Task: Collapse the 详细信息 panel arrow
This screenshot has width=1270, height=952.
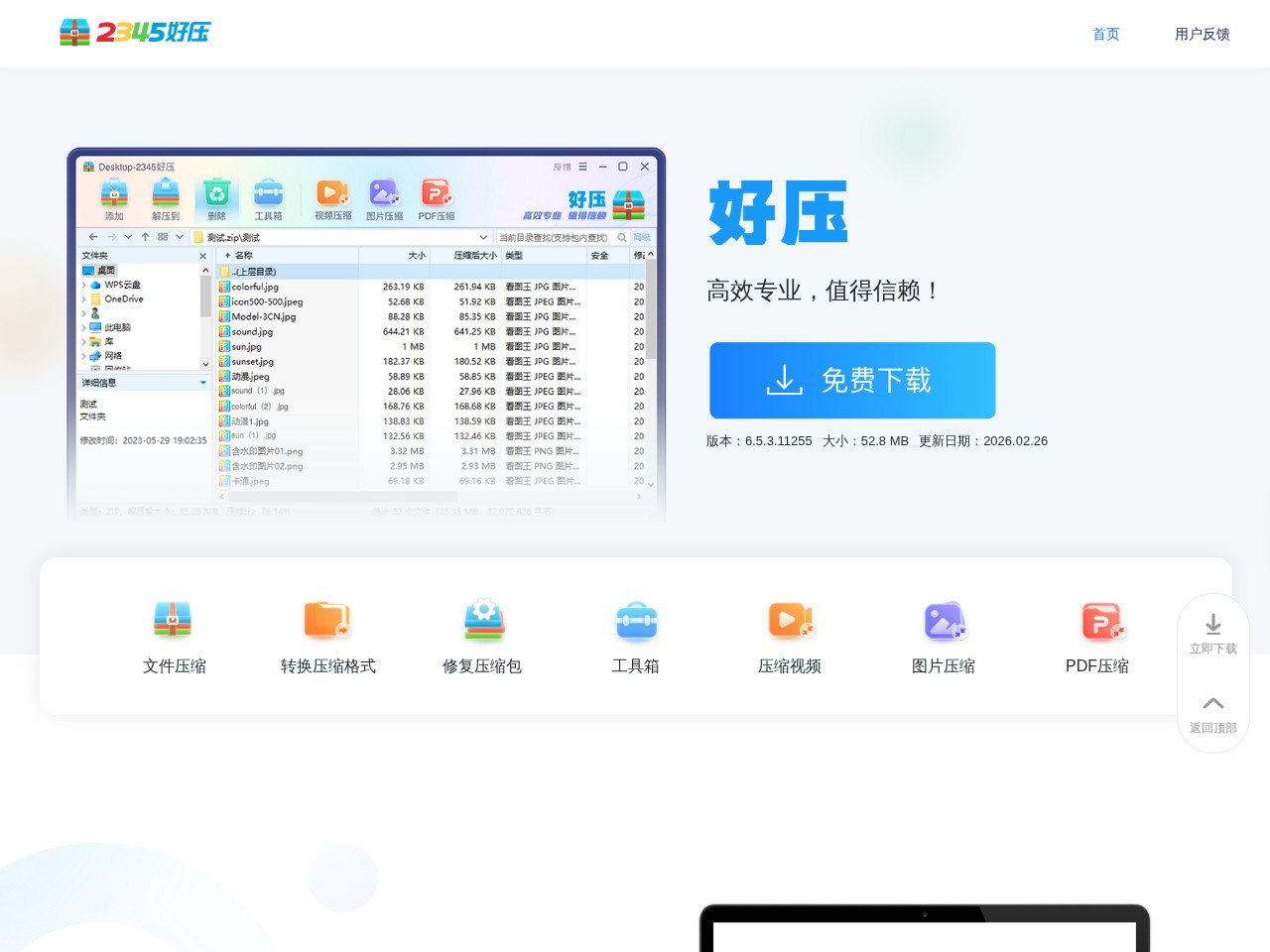Action: click(x=203, y=383)
